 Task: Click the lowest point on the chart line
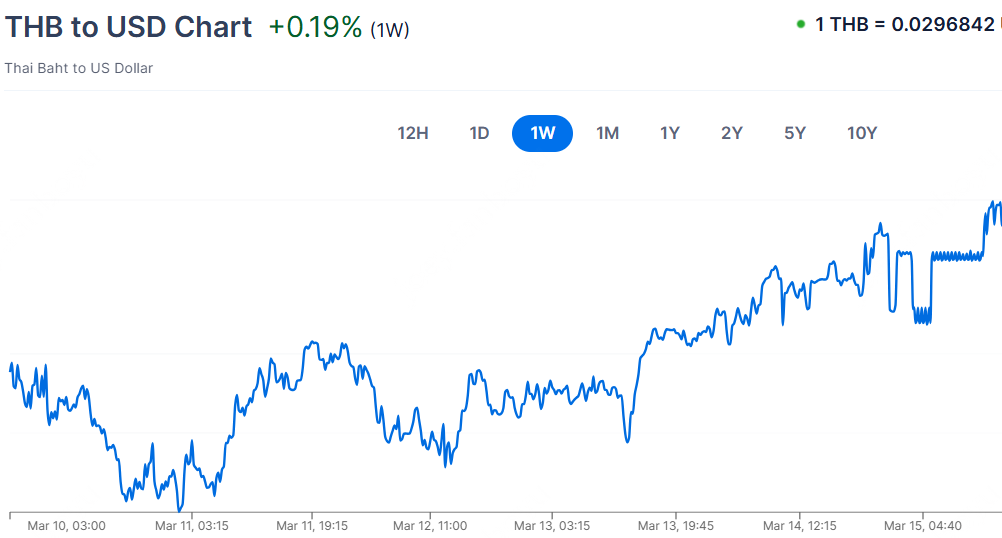click(181, 510)
